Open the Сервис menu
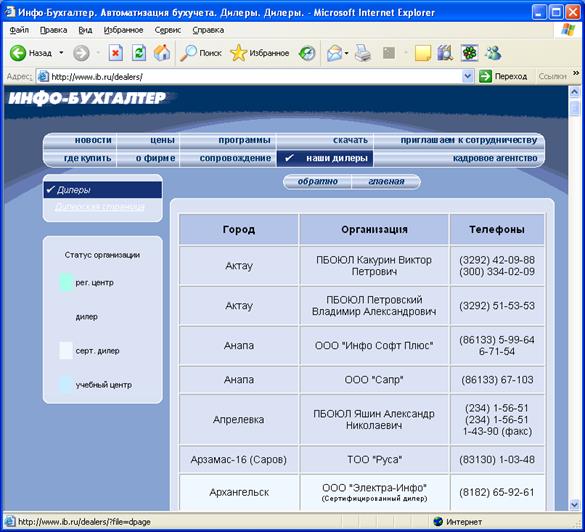This screenshot has width=585, height=532. click(x=168, y=30)
